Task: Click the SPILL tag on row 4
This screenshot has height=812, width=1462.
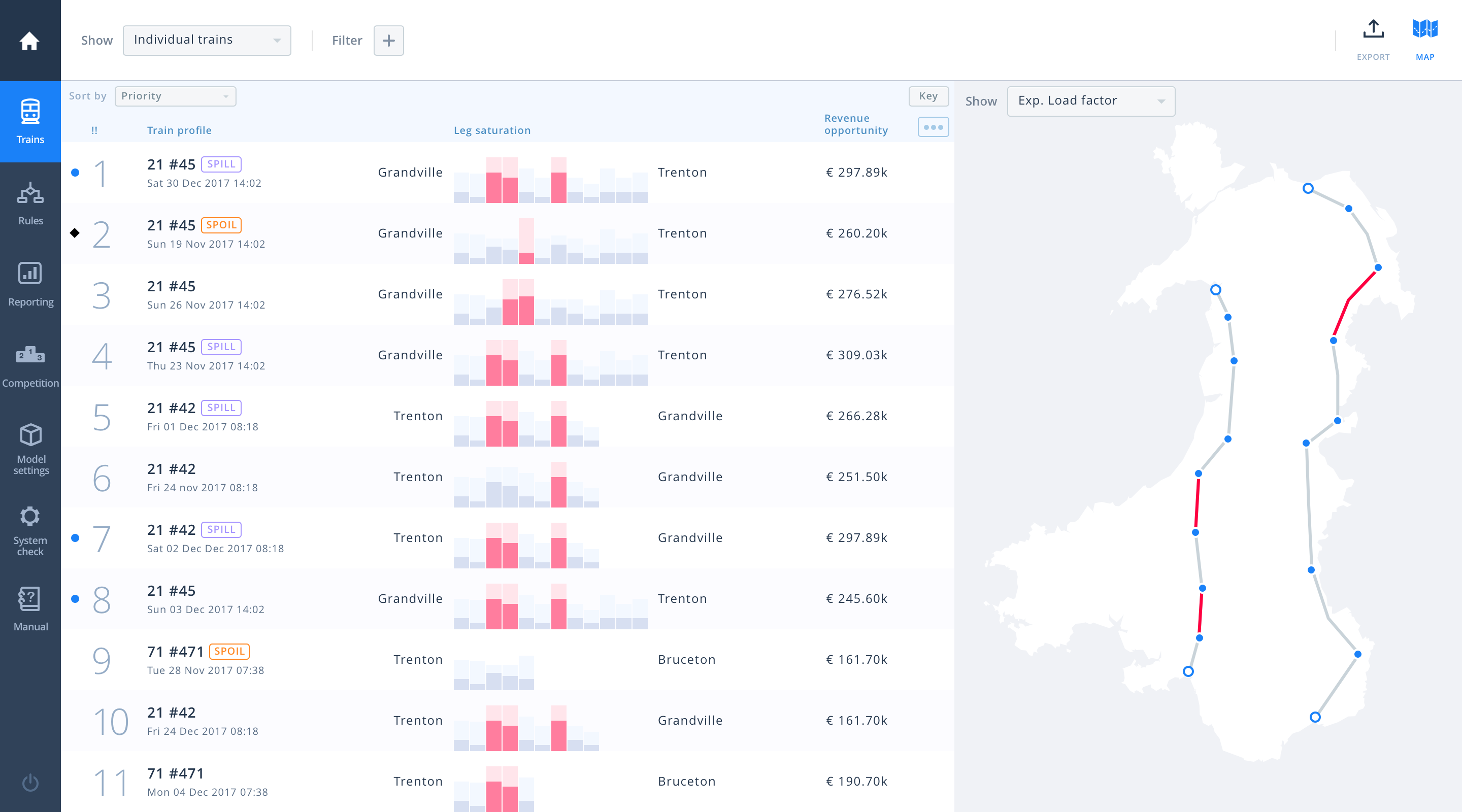Action: coord(221,347)
